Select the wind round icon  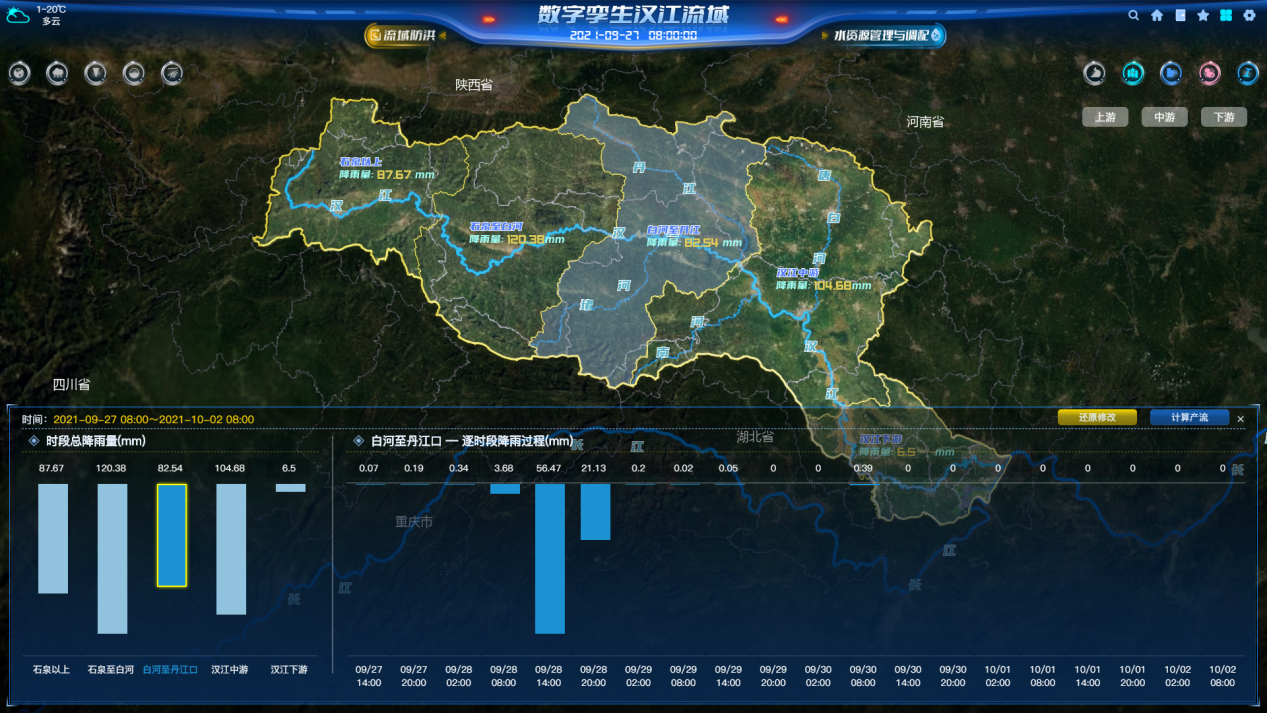[x=172, y=73]
